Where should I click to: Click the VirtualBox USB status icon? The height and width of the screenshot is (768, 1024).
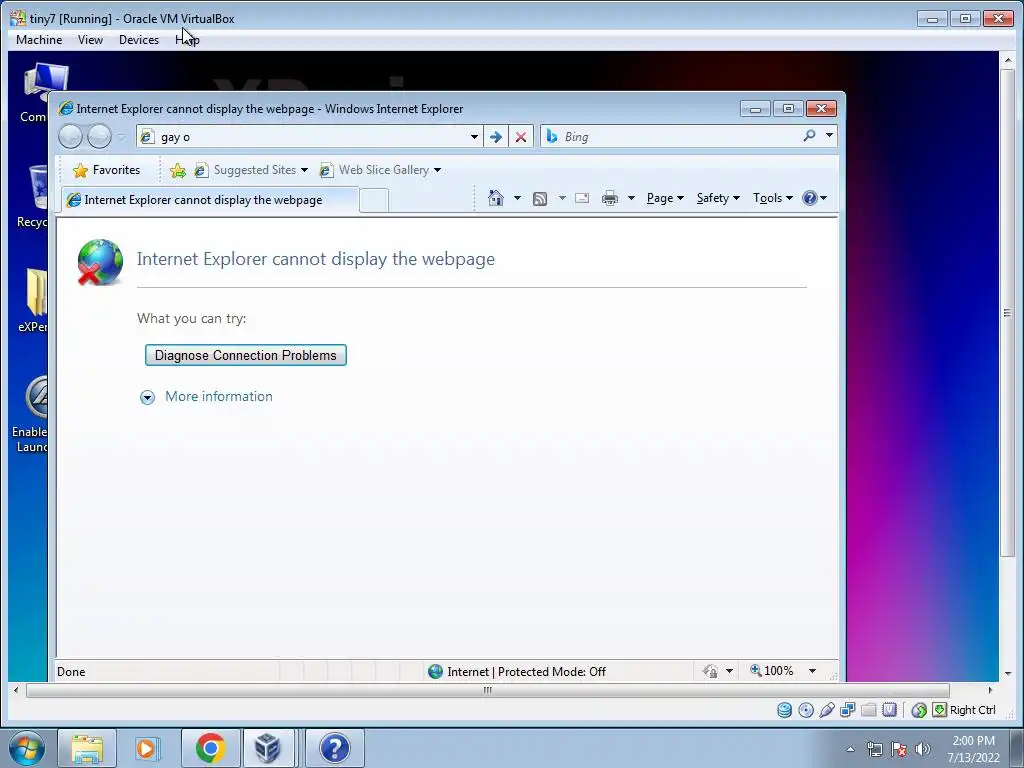point(827,710)
